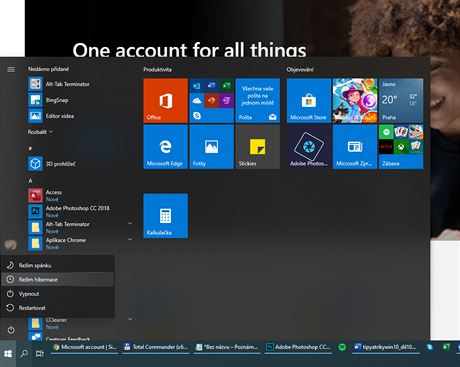460x367 pixels.
Task: Click the user account avatar
Action: [x=11, y=245]
